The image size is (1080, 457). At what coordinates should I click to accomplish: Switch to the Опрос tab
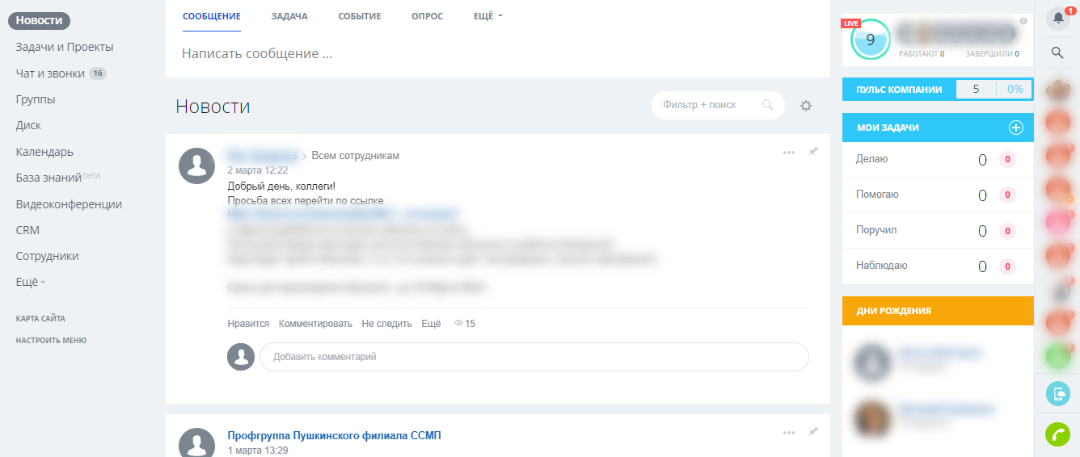427,16
